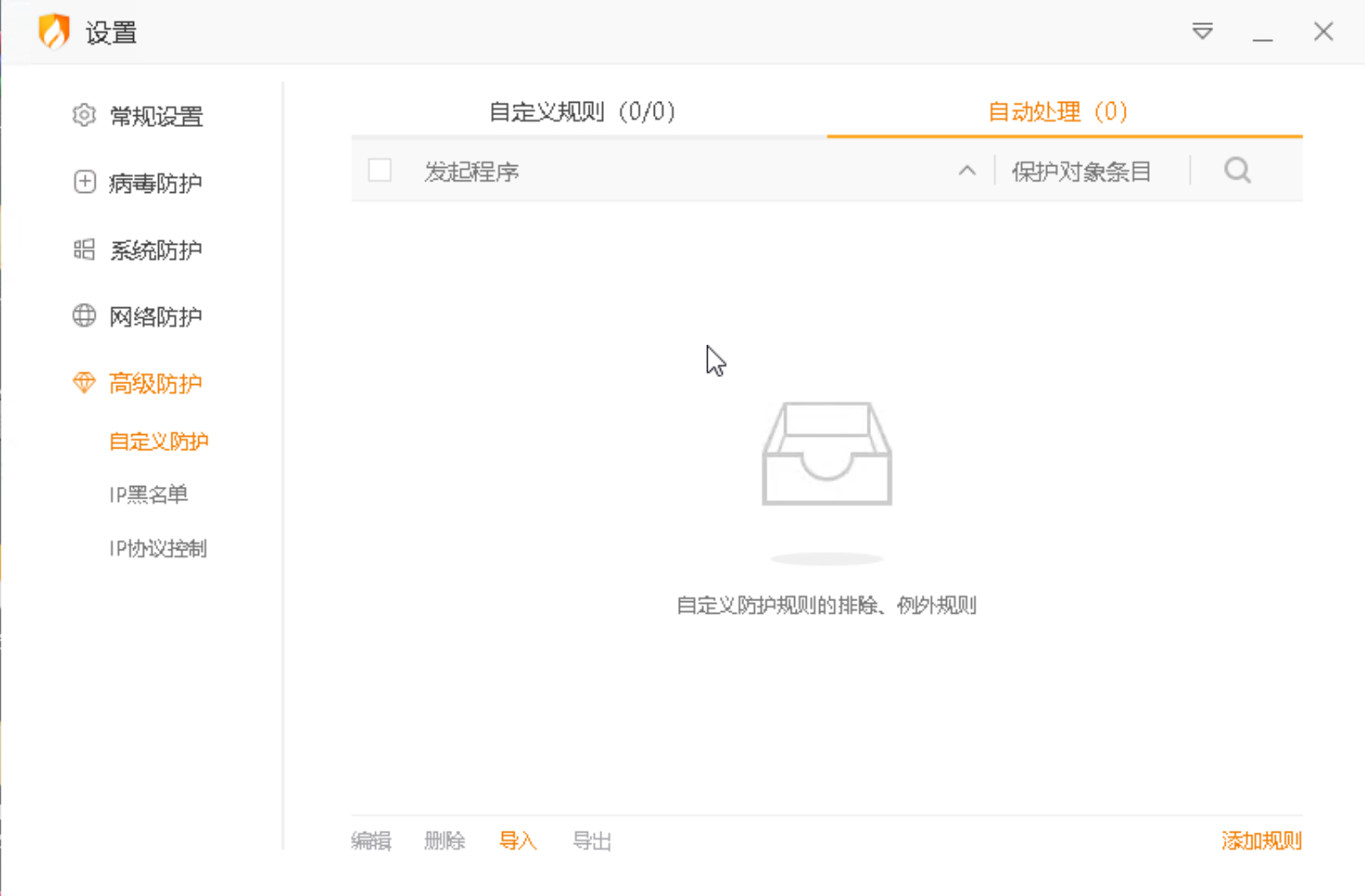Open the IP黑名单 sub-item
Image resolution: width=1365 pixels, height=896 pixels.
pyautogui.click(x=148, y=494)
